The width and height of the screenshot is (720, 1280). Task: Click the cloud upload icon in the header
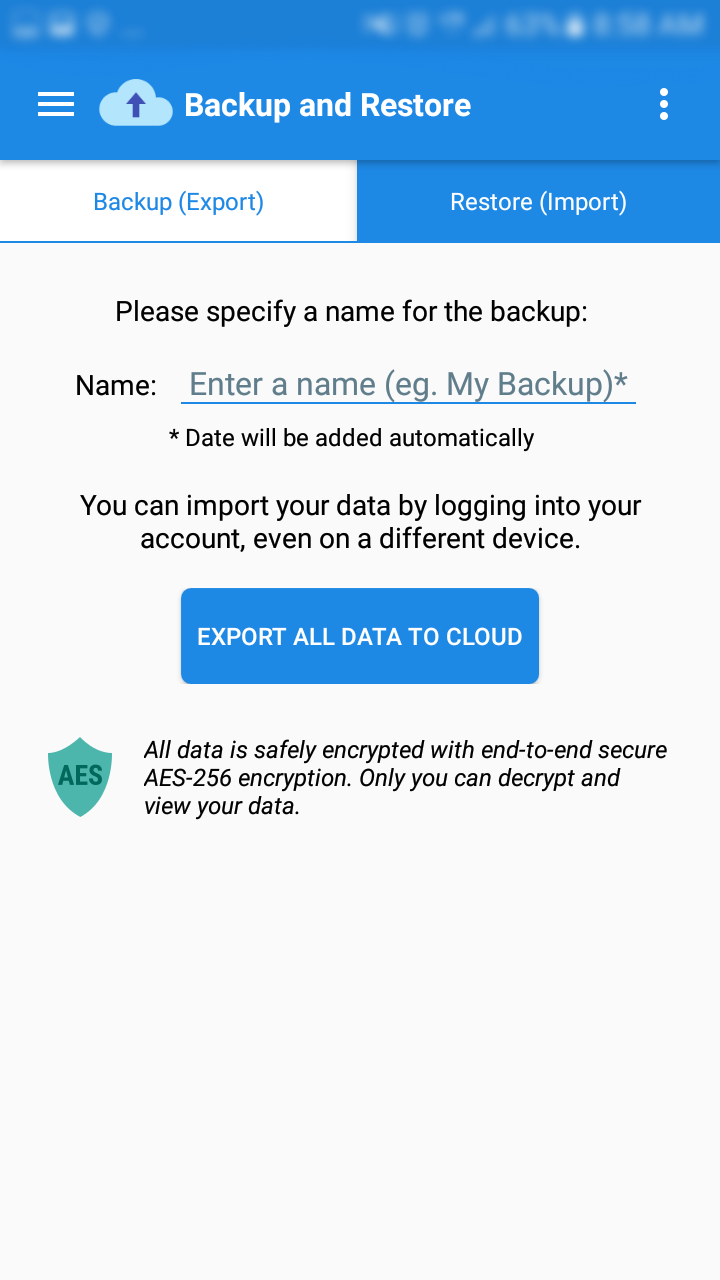pyautogui.click(x=135, y=104)
